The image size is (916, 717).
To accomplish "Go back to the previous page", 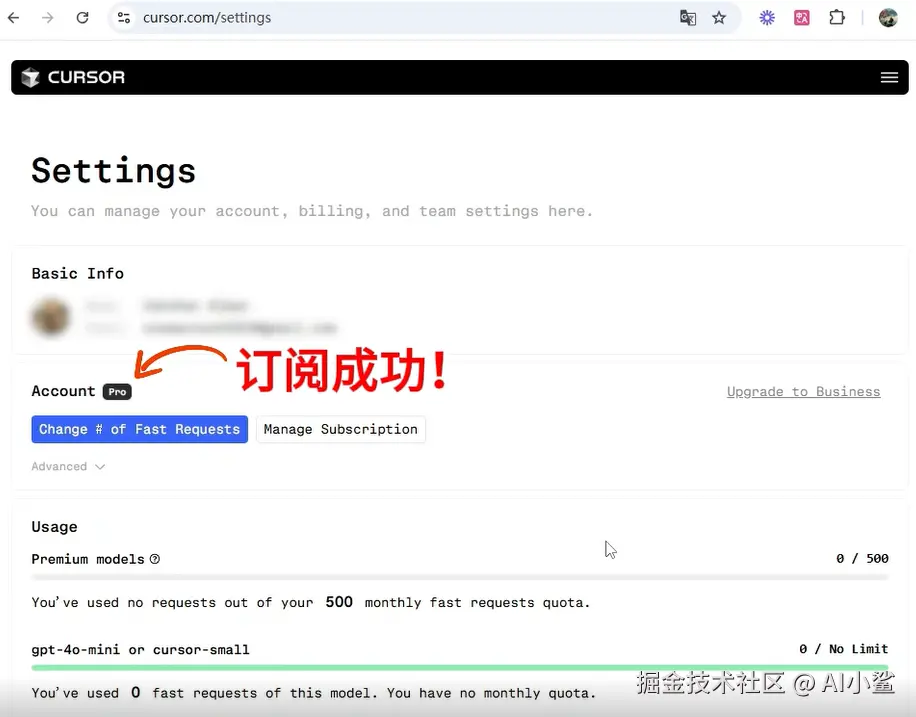I will tap(14, 18).
